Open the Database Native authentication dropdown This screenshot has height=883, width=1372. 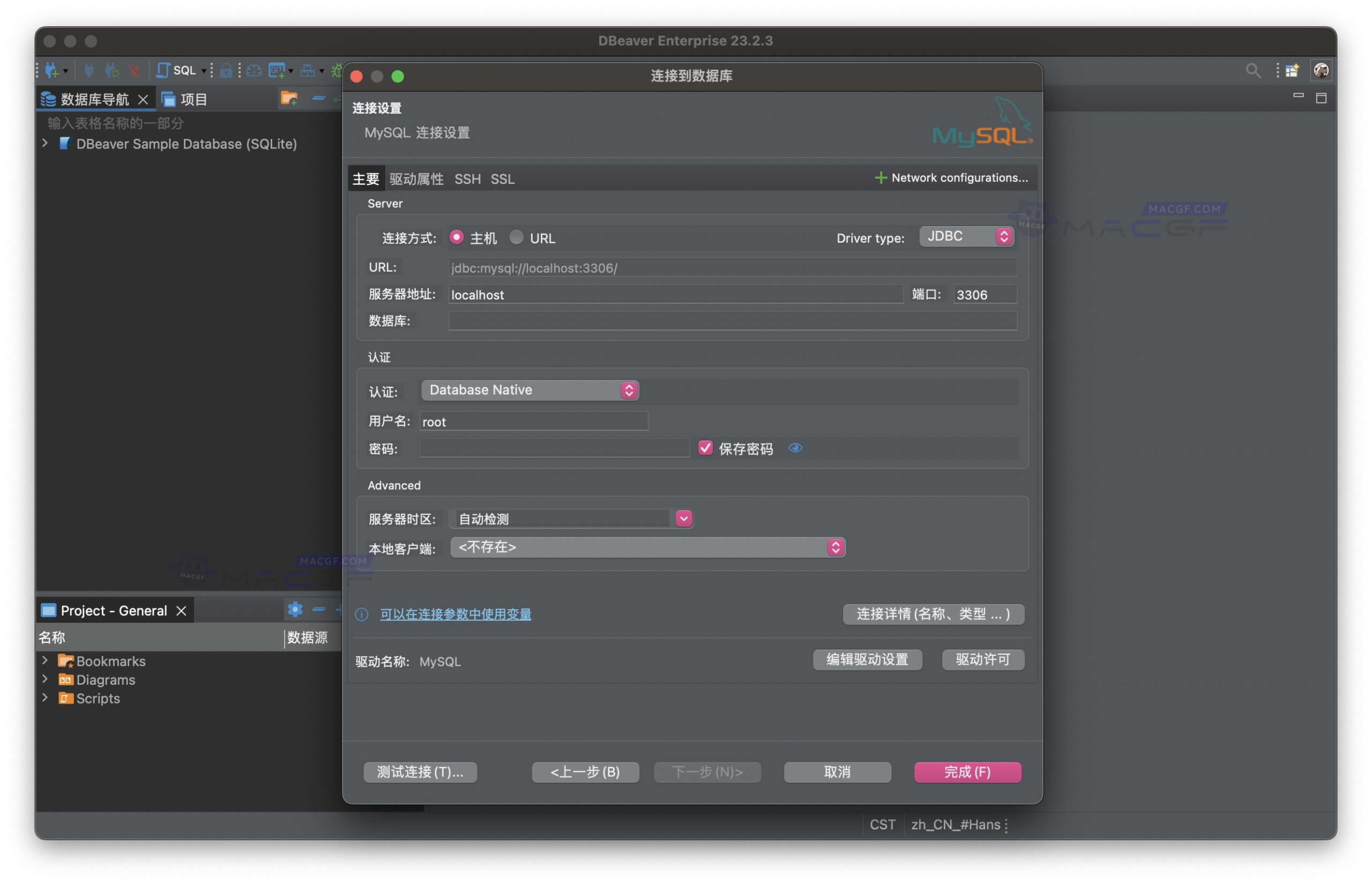629,390
